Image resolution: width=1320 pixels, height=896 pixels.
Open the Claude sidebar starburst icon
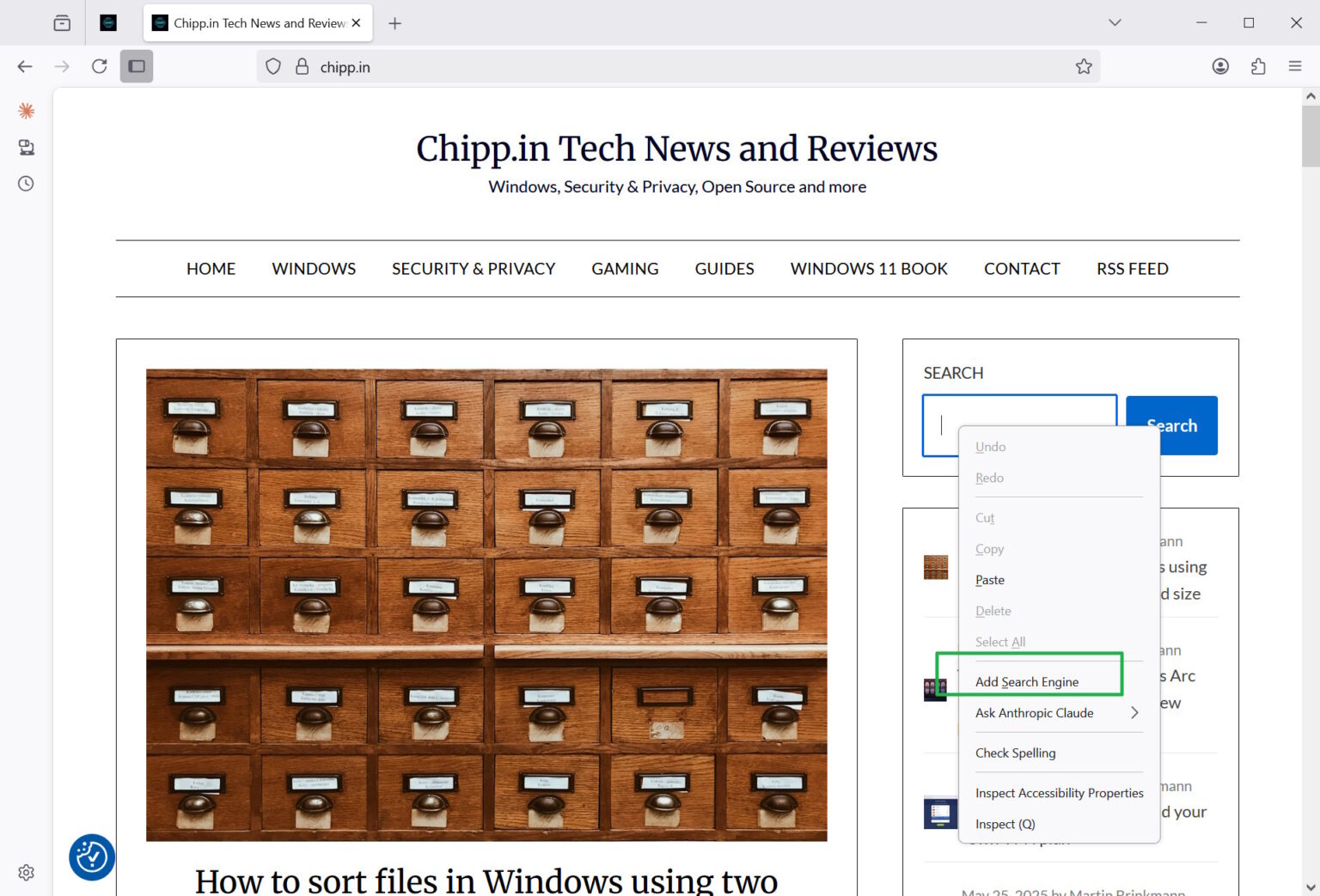point(27,111)
